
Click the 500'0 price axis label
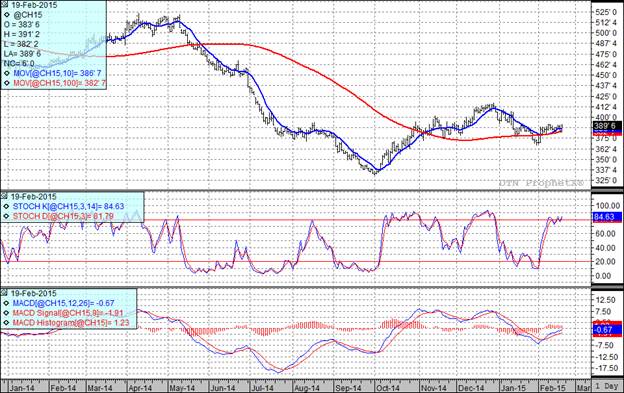606,33
